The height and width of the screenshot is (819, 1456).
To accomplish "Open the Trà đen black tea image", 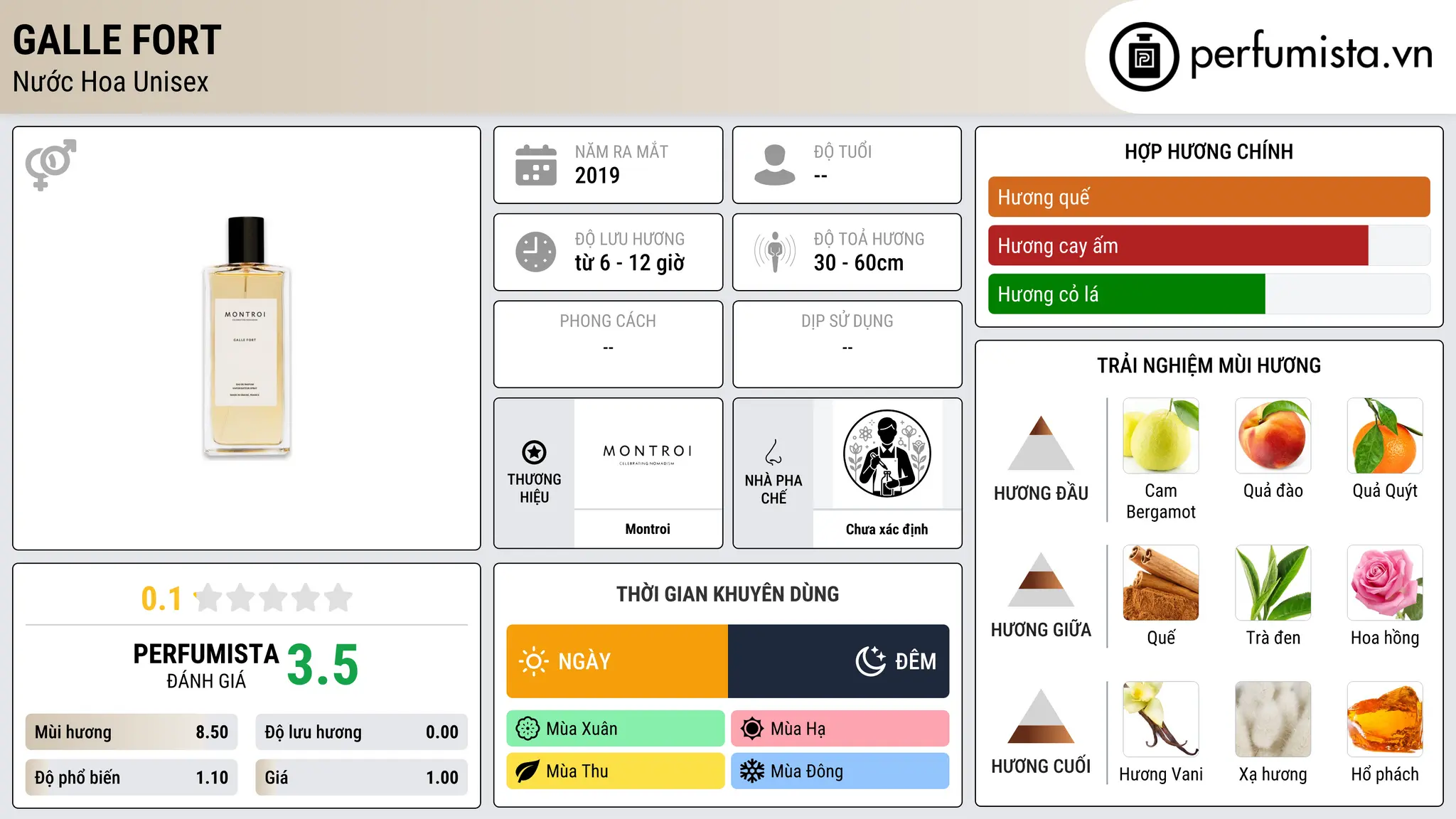I will tap(1273, 583).
